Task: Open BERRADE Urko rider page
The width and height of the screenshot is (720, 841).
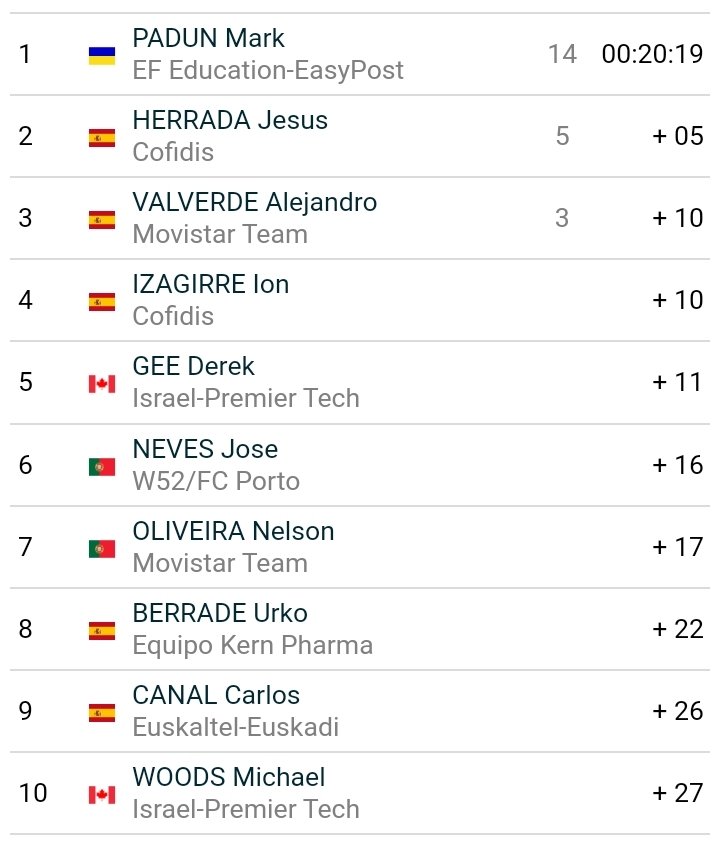Action: click(219, 613)
